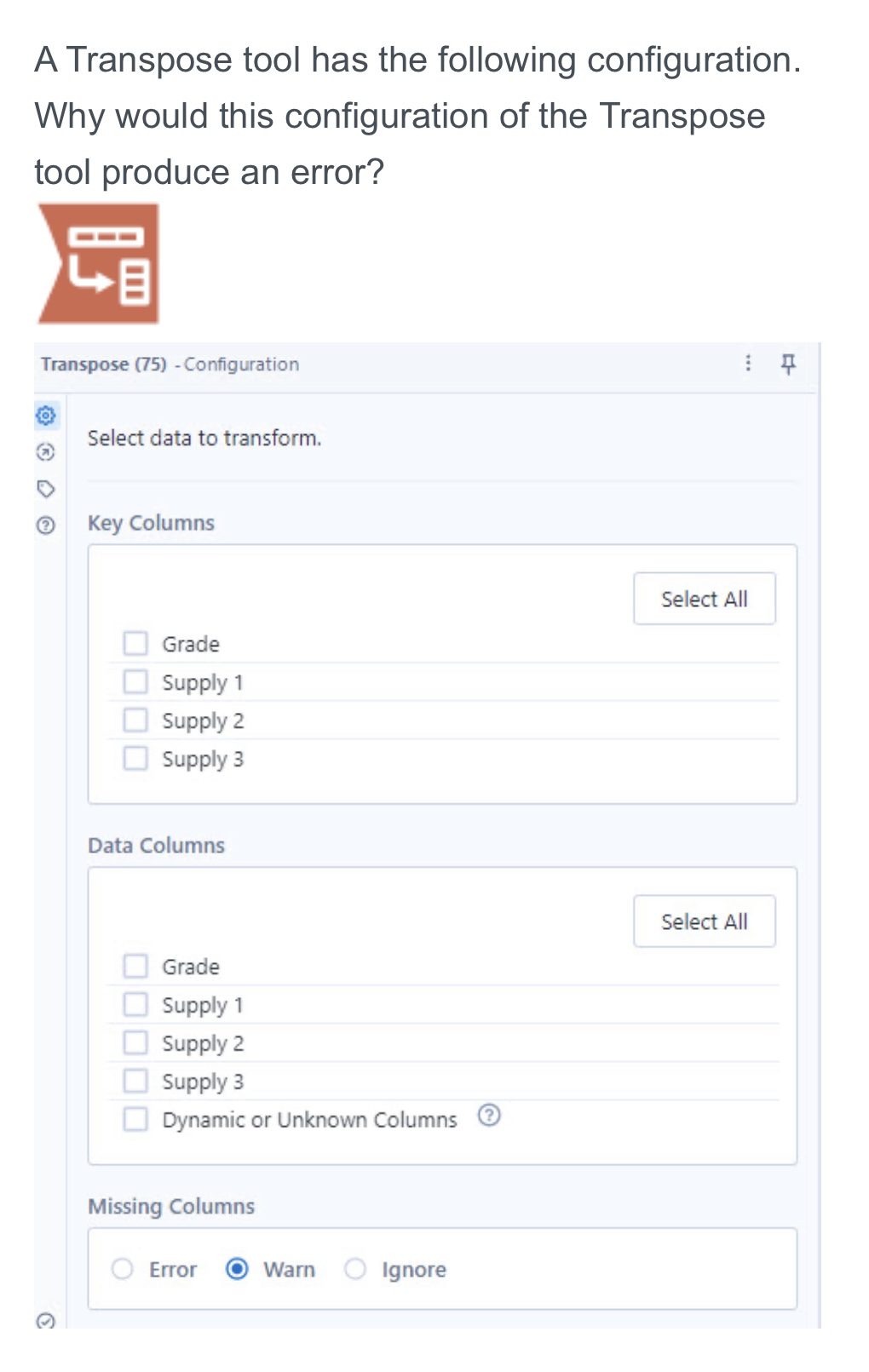Click the Transpose tool icon image
The image size is (869, 1372).
tap(99, 262)
